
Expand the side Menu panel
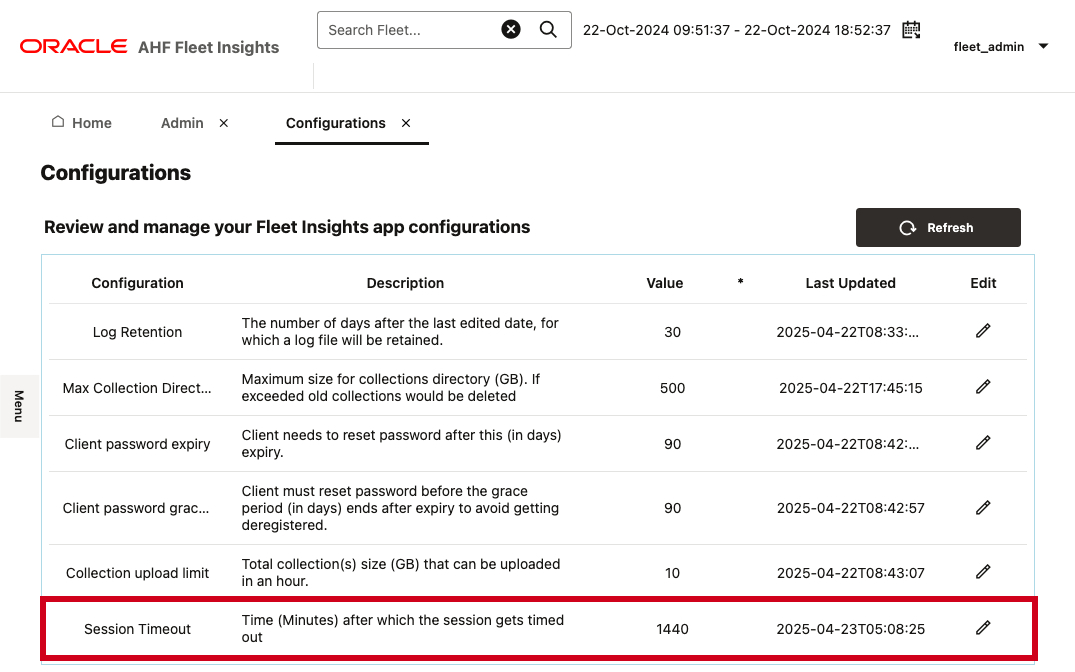(18, 406)
